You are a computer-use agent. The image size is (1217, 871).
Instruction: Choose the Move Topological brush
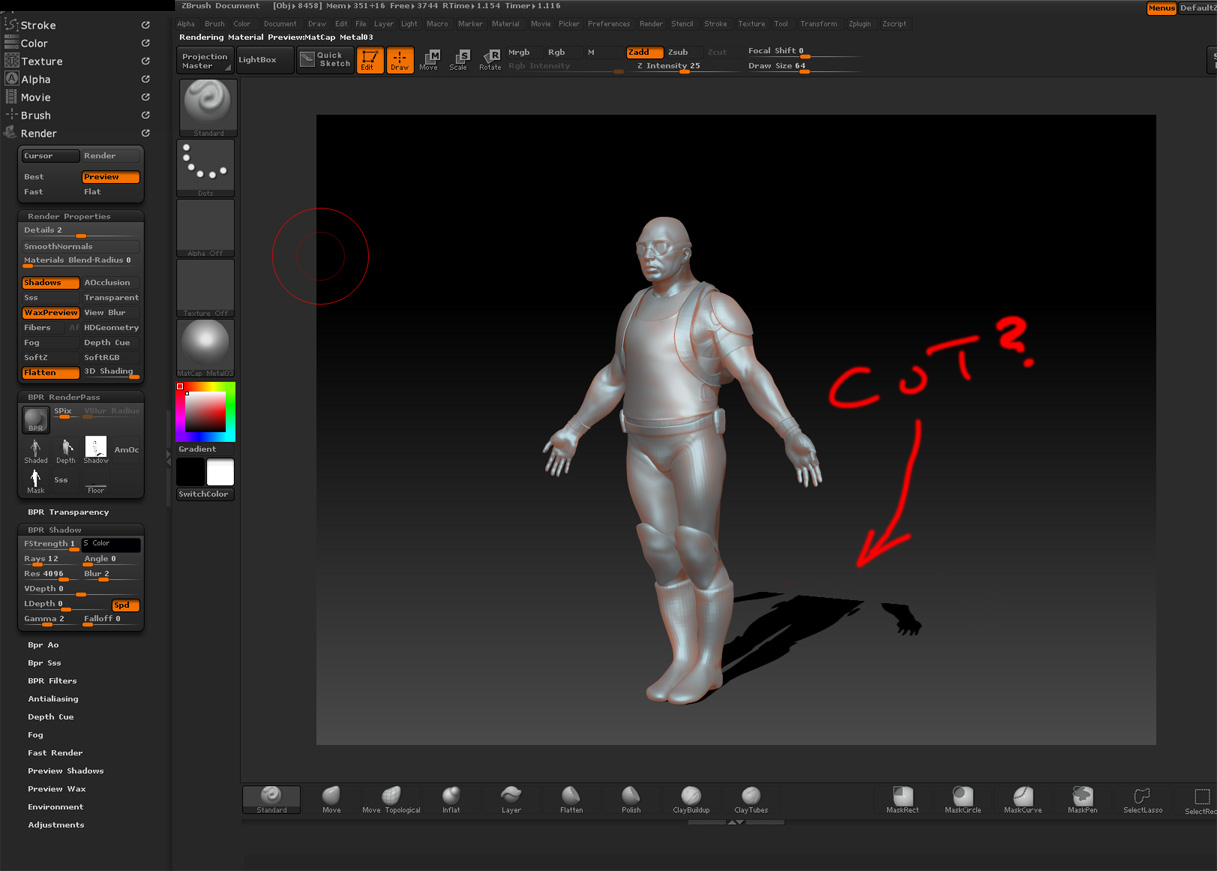pos(391,799)
